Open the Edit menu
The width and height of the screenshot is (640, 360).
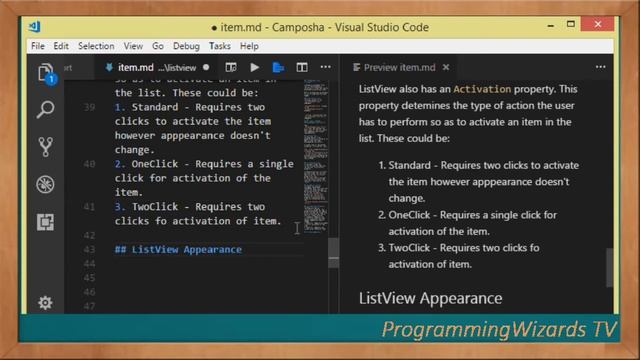(61, 46)
